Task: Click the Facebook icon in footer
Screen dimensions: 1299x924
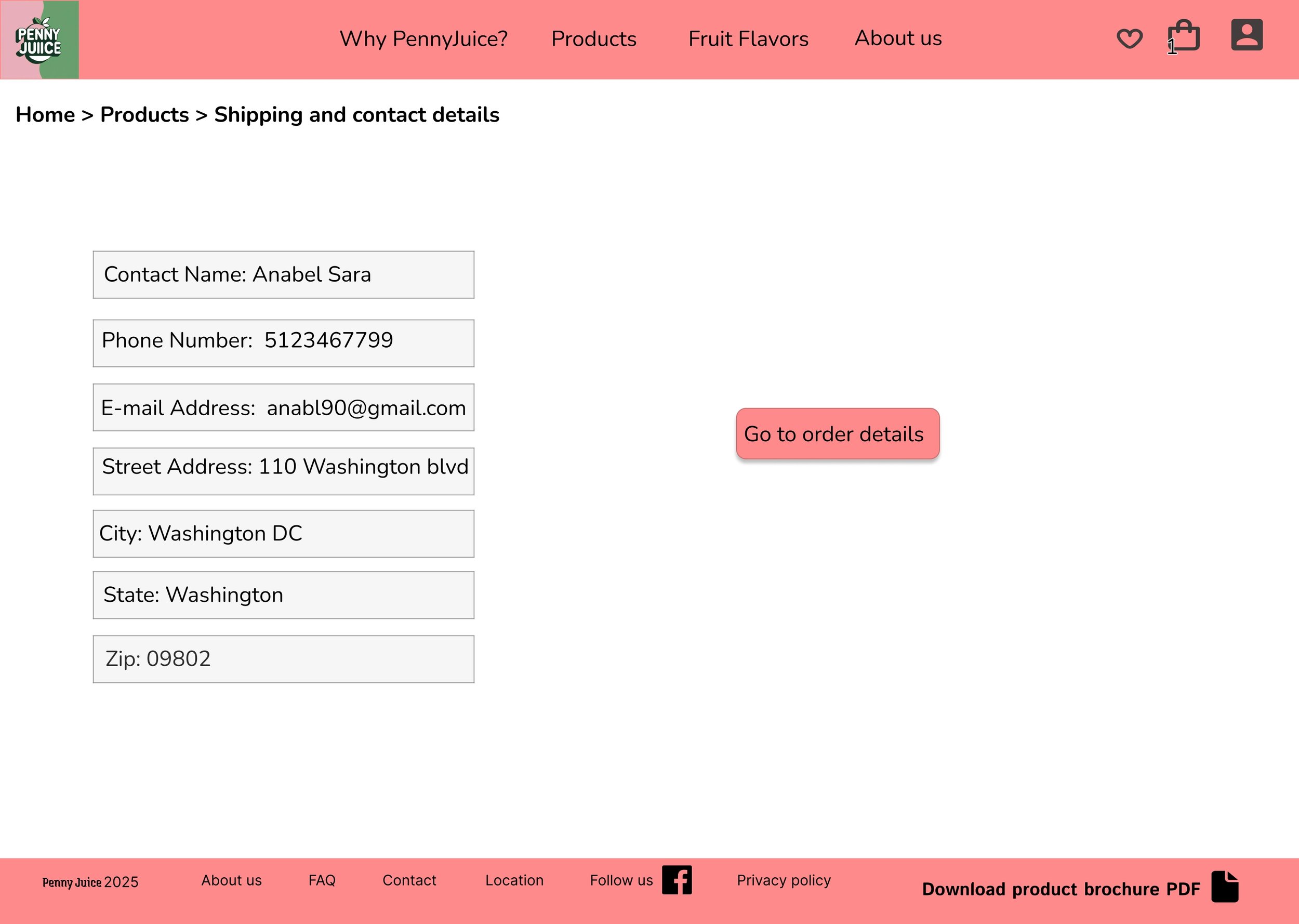Action: click(x=677, y=880)
